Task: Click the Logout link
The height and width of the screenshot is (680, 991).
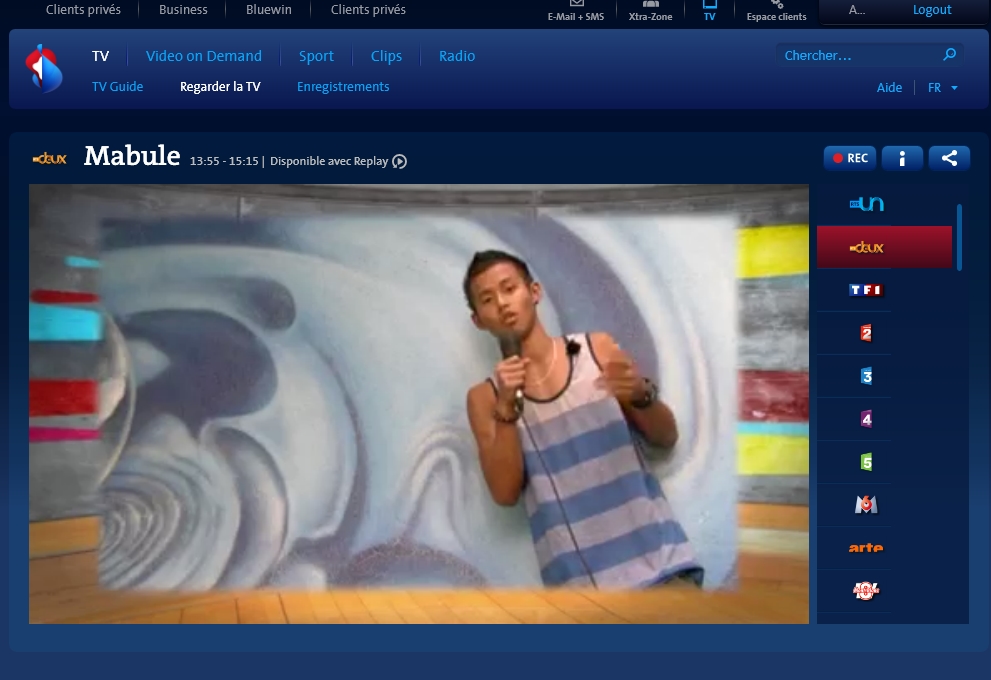Action: (x=932, y=10)
